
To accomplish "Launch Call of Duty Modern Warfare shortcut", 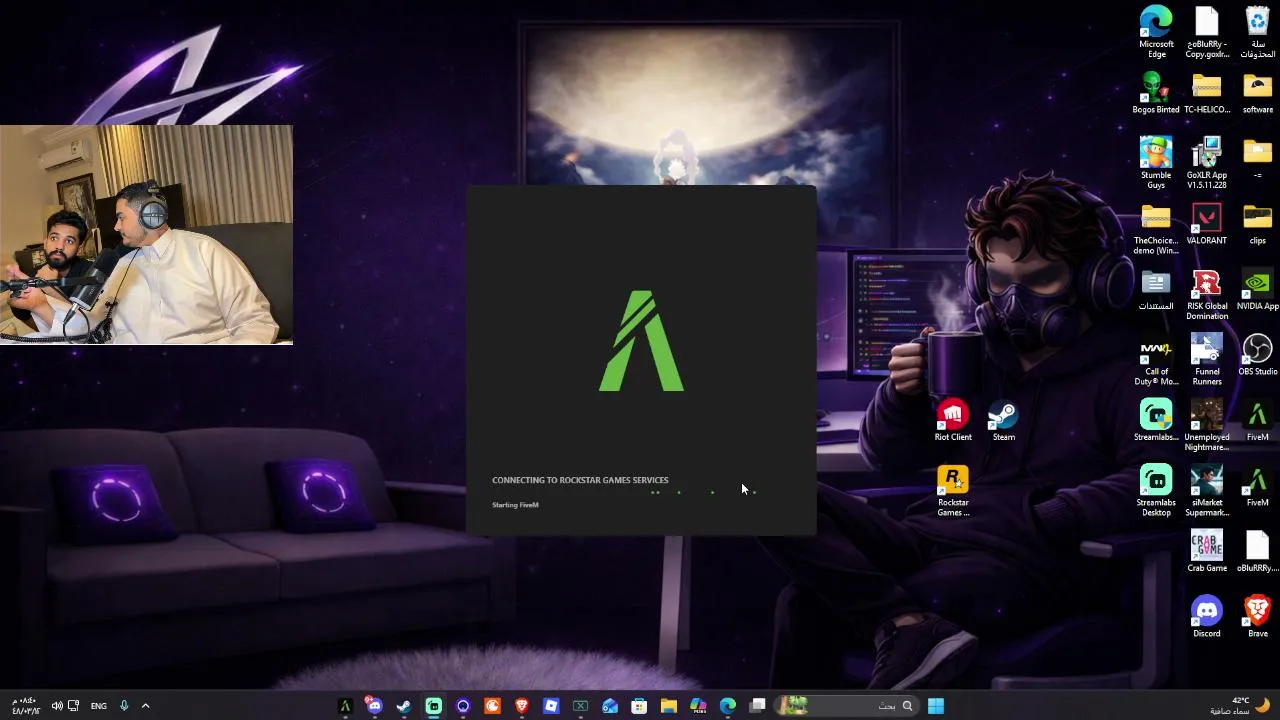I will (x=1156, y=361).
